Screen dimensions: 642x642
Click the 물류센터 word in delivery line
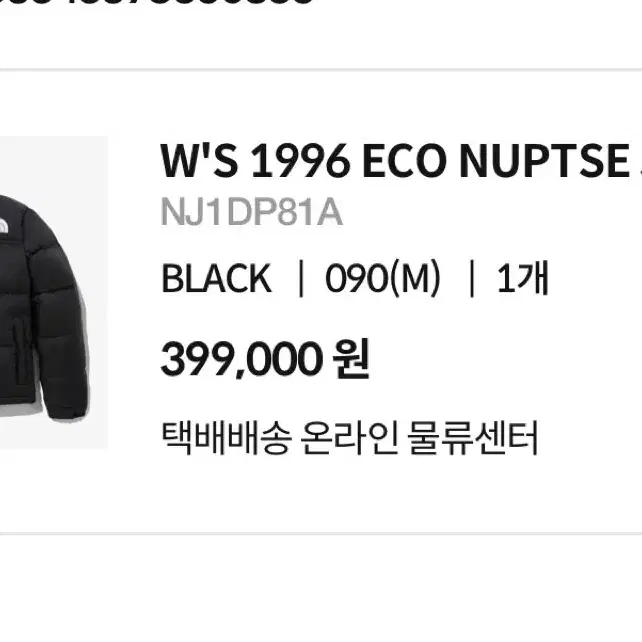(472, 438)
